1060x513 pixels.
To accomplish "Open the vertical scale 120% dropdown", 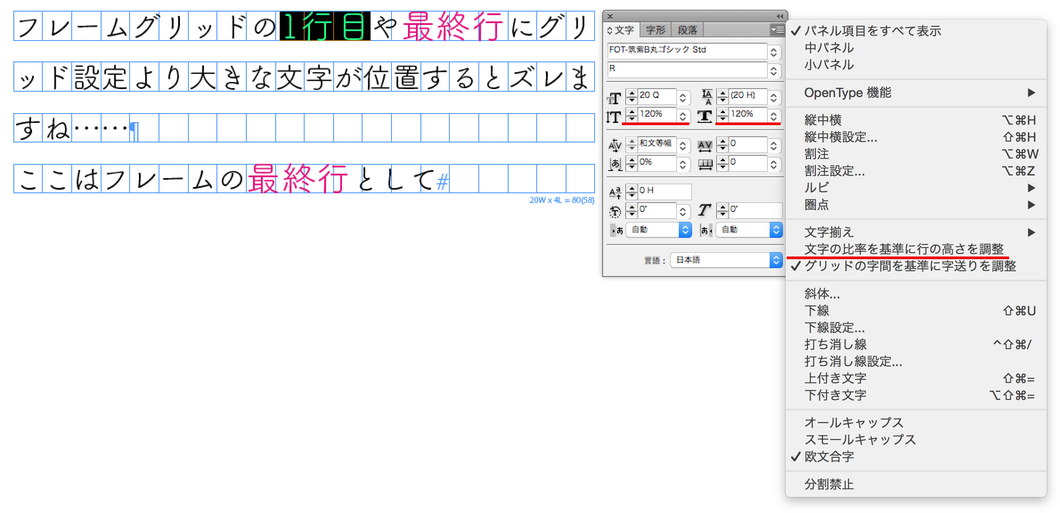I will pos(683,116).
